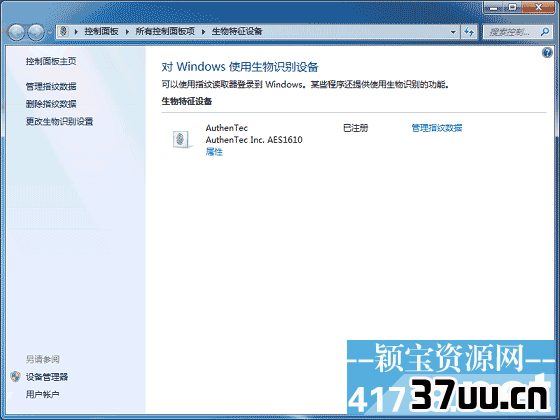
Task: Expand the arrow after 所有控制面板项 breadcrumb
Action: [204, 32]
